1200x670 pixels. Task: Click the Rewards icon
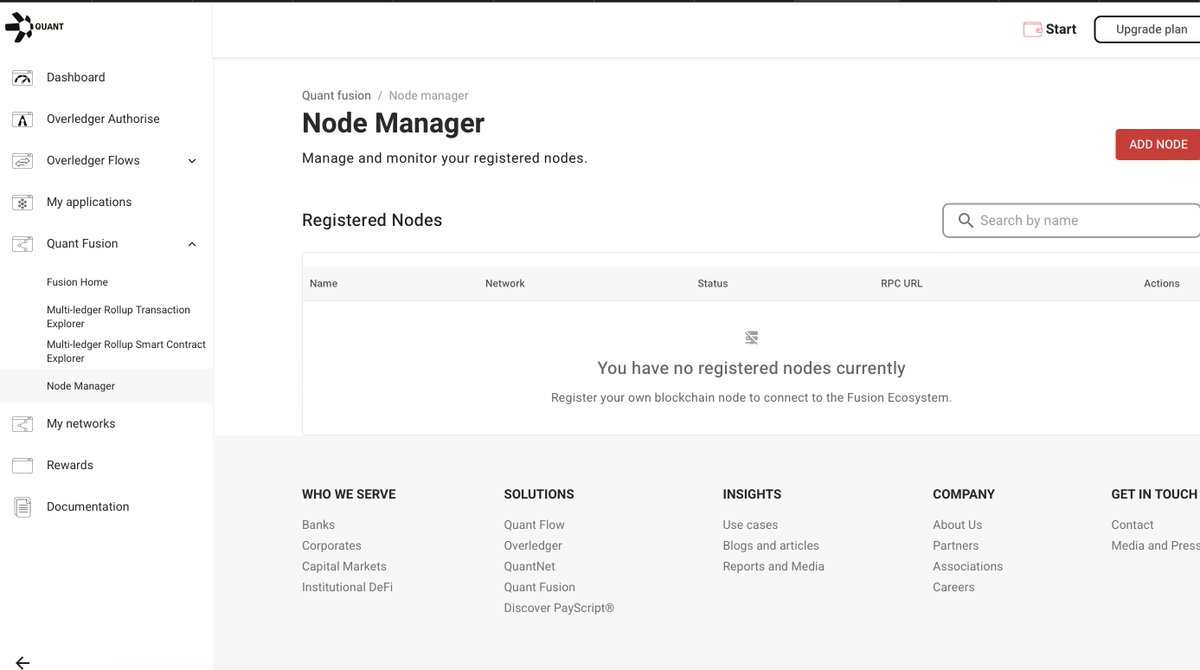point(22,466)
